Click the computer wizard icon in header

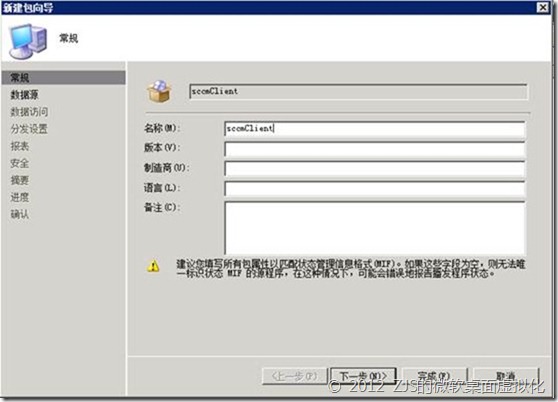coord(28,41)
